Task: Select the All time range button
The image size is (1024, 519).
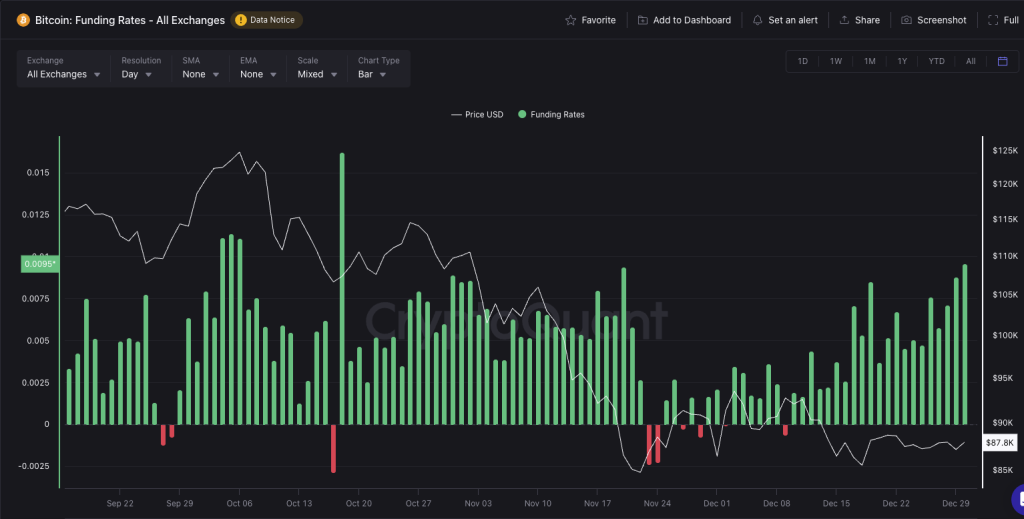Action: pos(970,61)
